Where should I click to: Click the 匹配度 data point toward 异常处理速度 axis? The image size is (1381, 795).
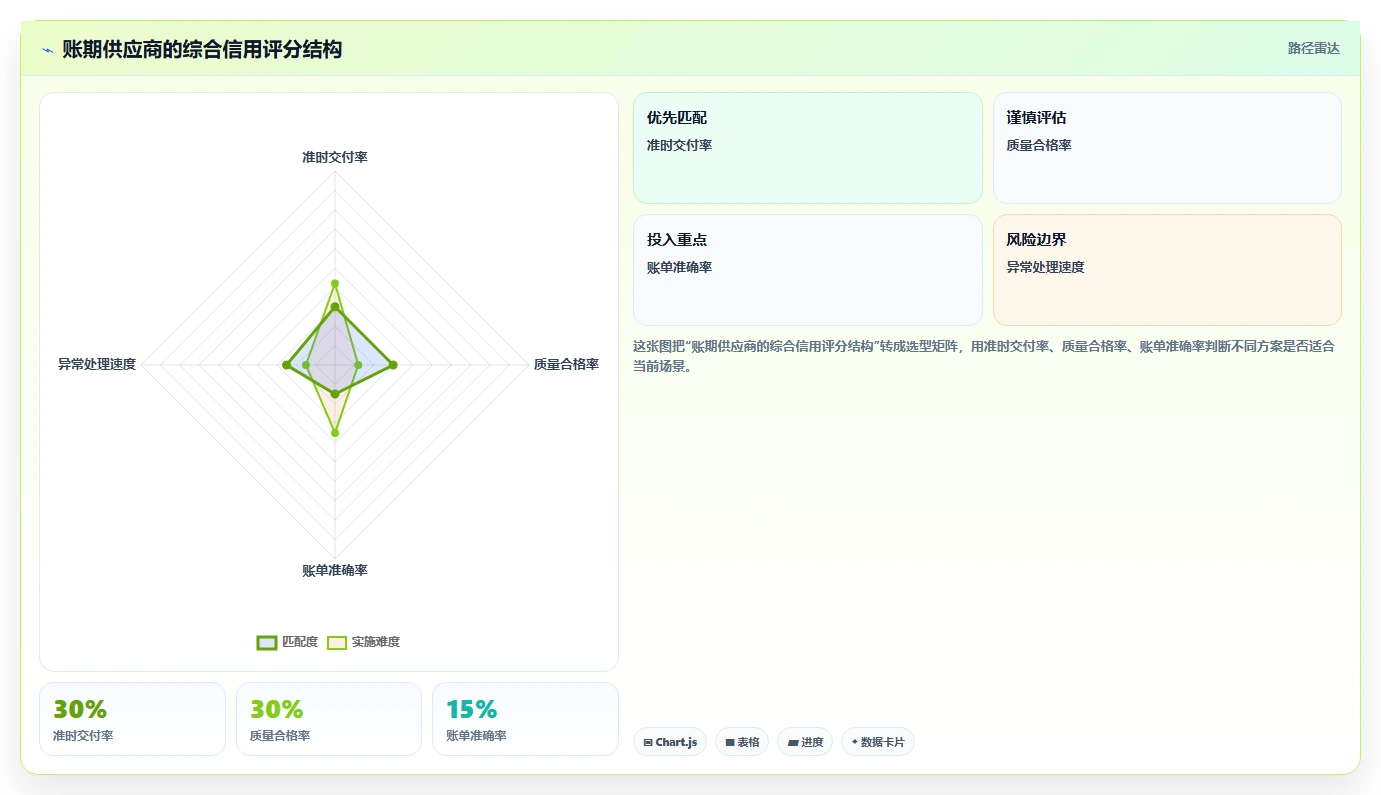coord(287,365)
